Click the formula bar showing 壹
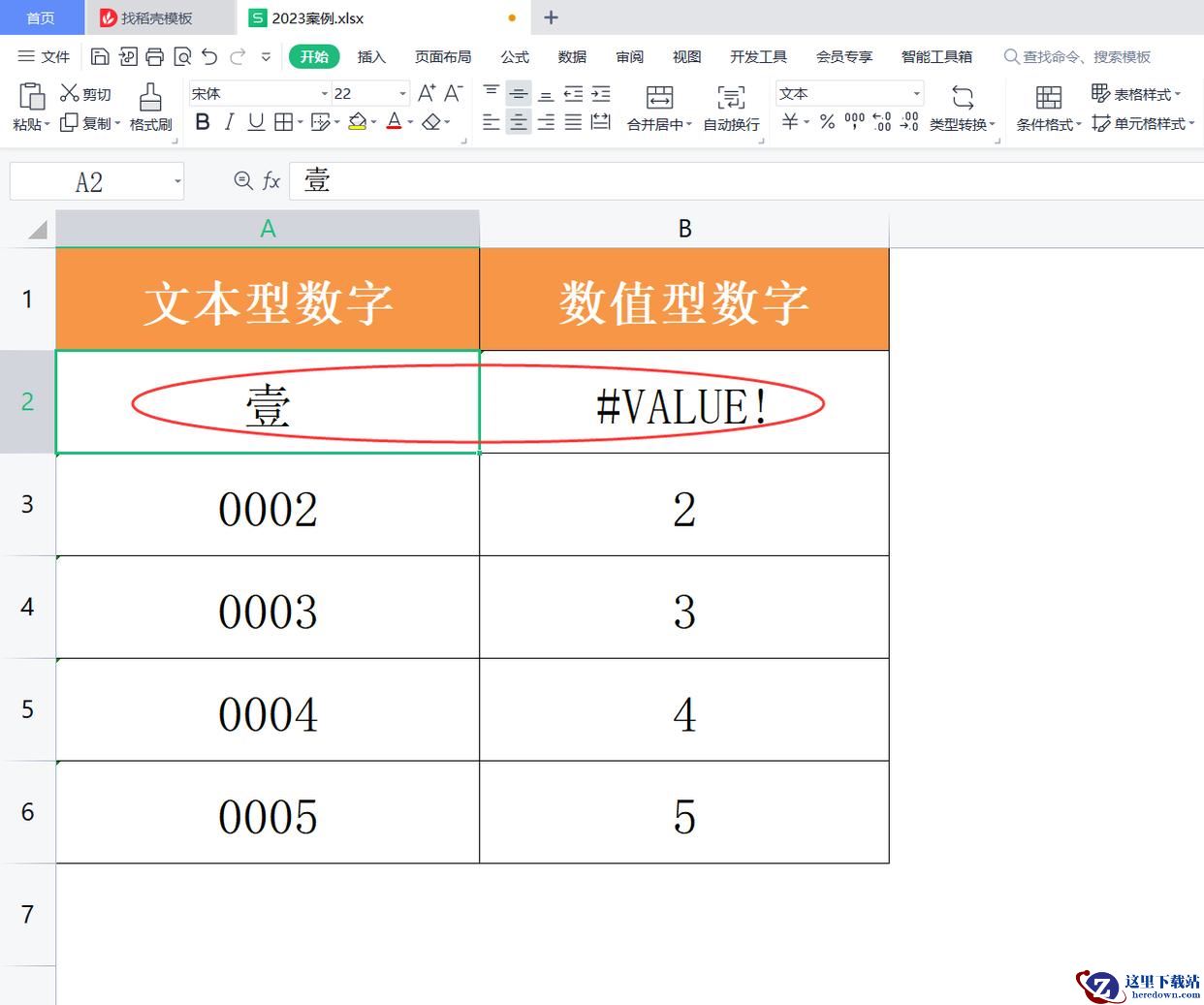The height and width of the screenshot is (1005, 1204). pyautogui.click(x=746, y=181)
